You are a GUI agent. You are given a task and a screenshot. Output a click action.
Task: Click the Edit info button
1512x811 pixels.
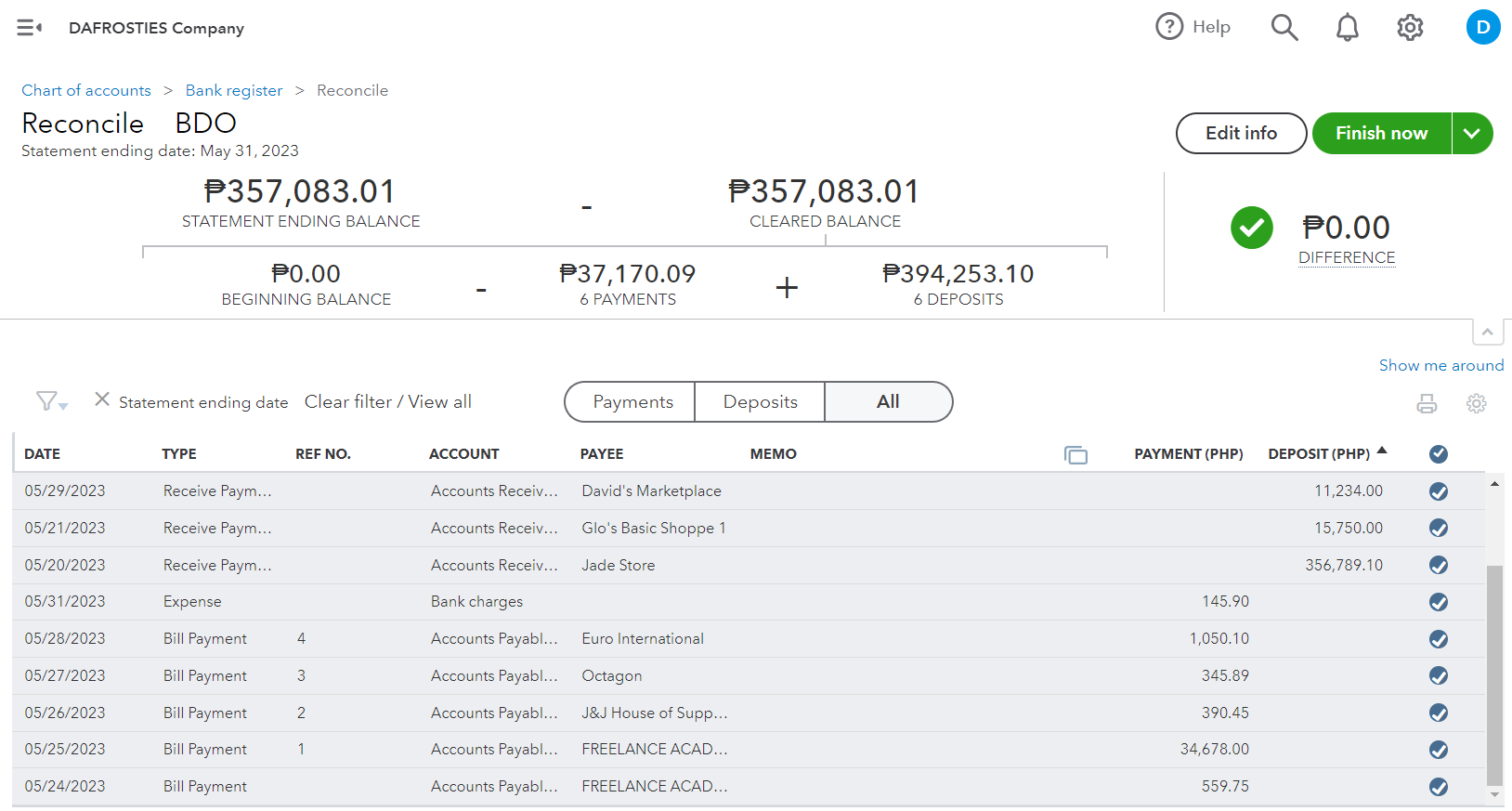[x=1241, y=134]
